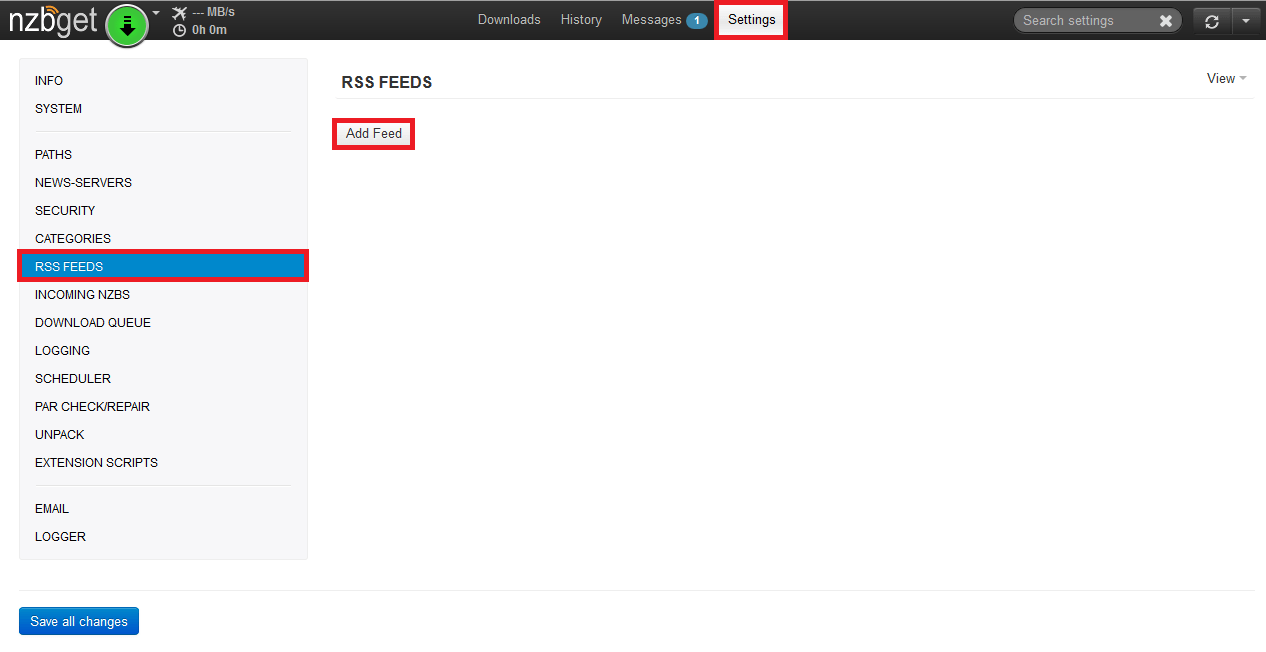Open the View dropdown menu
This screenshot has width=1266, height=652.
click(1227, 78)
